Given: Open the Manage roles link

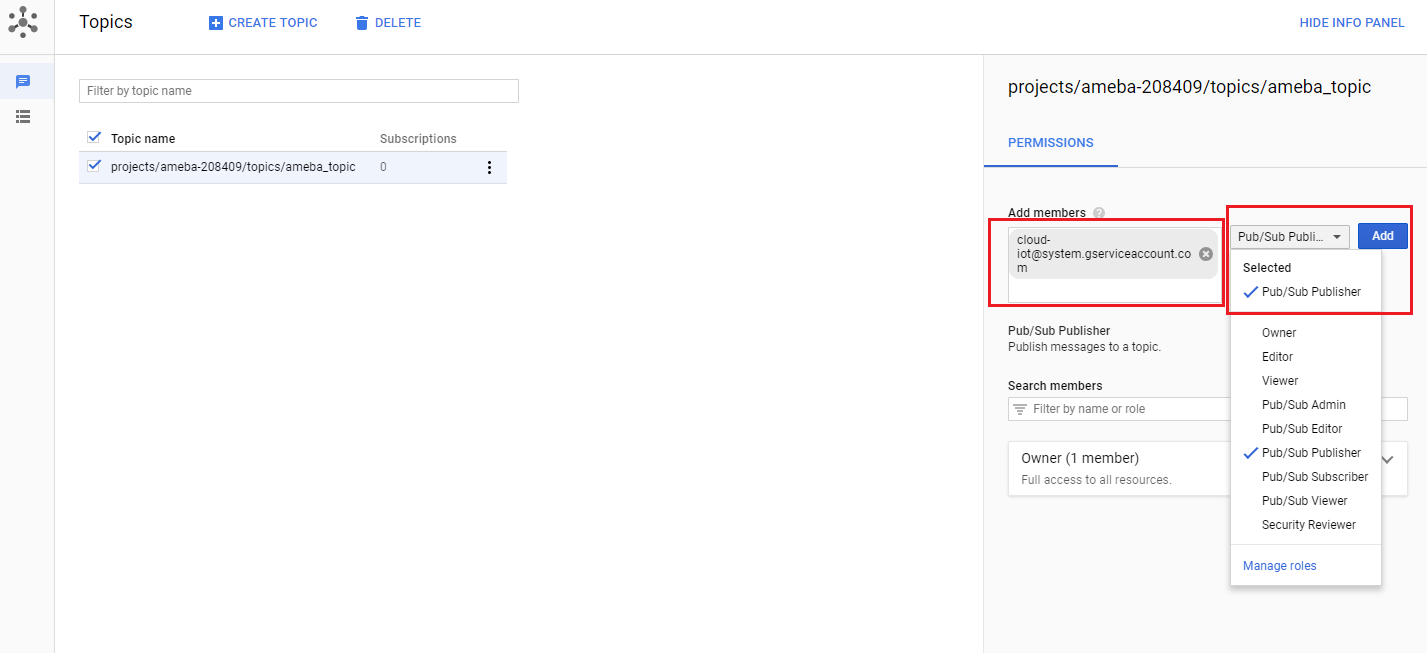Looking at the screenshot, I should tap(1279, 566).
